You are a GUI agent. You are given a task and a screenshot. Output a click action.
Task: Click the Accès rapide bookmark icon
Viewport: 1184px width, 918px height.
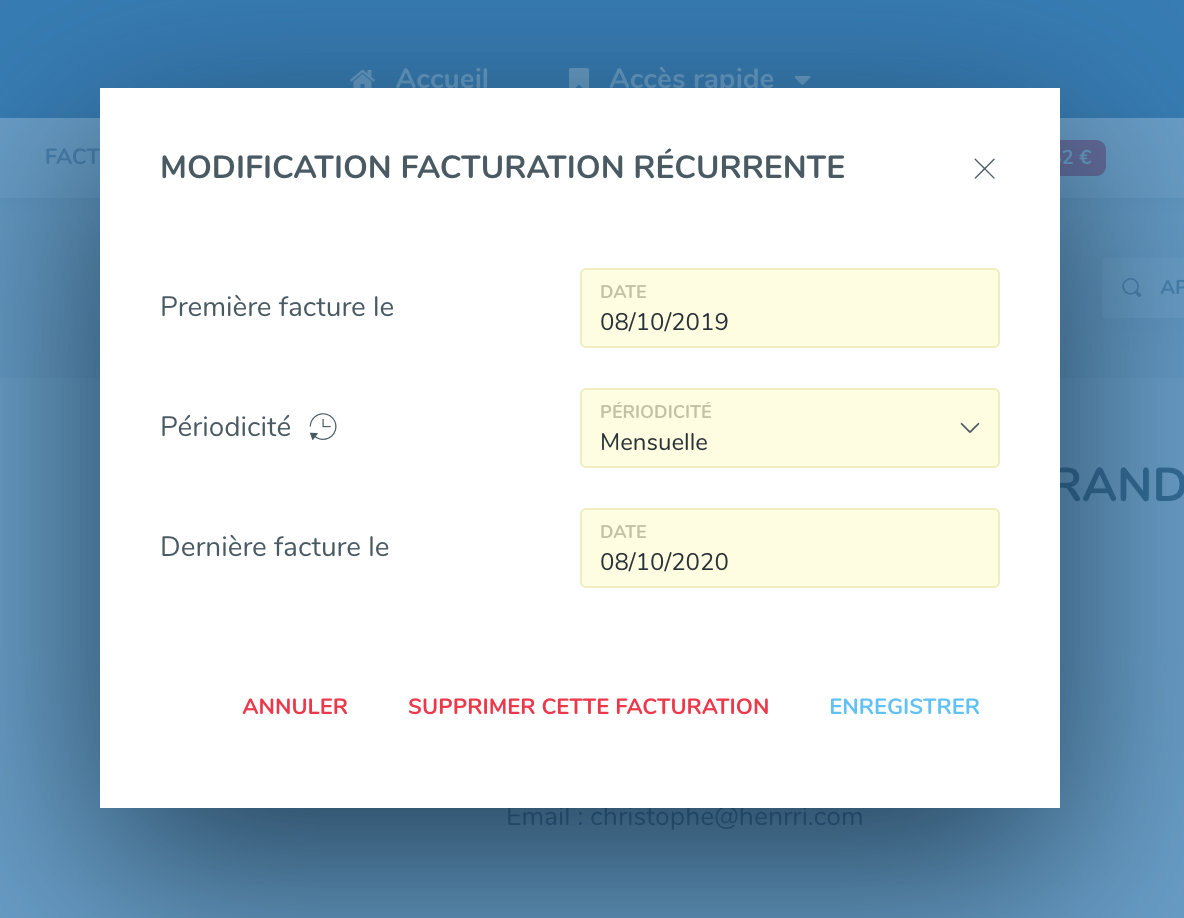tap(578, 79)
